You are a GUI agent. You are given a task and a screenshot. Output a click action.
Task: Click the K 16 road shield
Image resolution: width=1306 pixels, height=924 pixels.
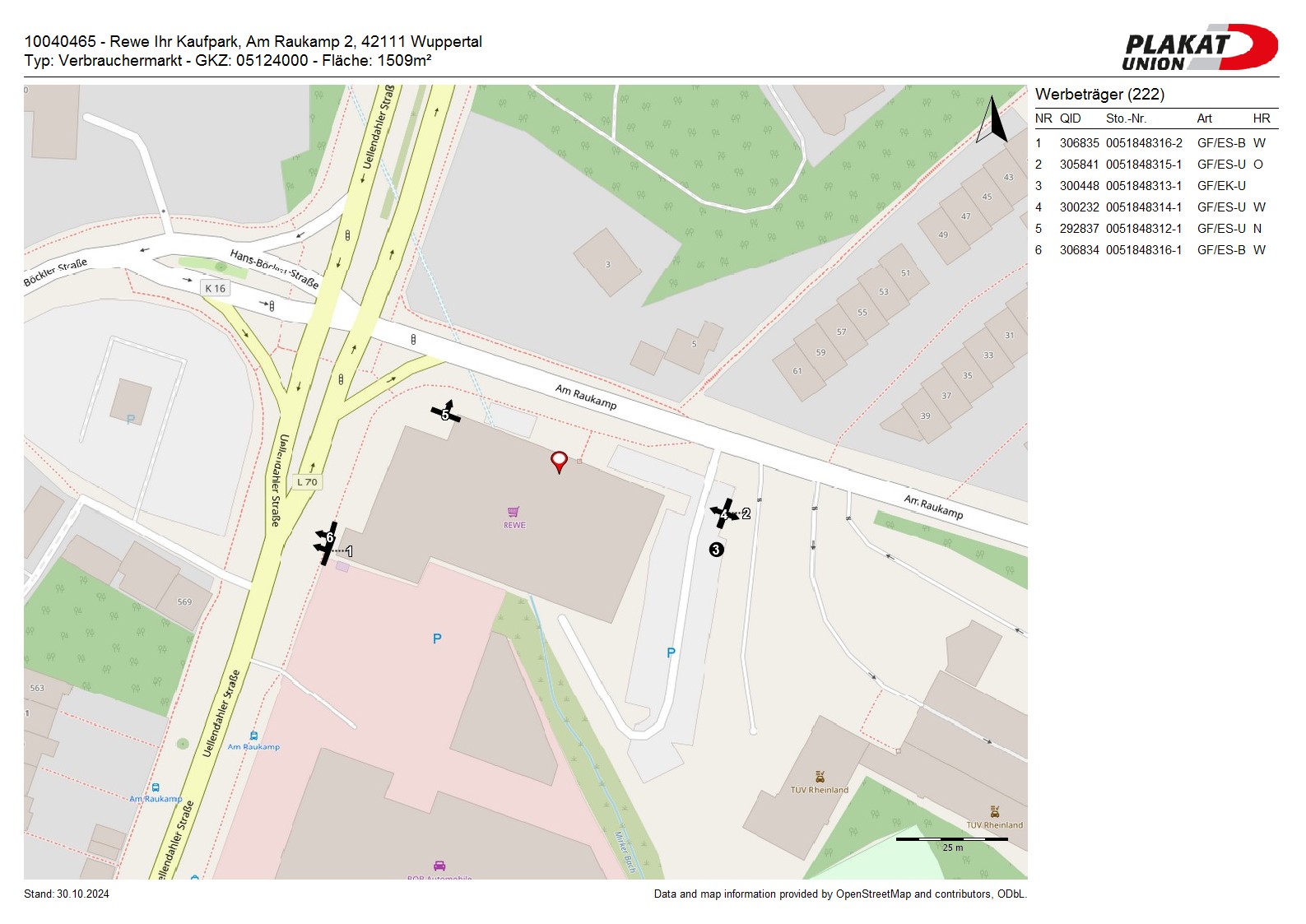pos(216,289)
